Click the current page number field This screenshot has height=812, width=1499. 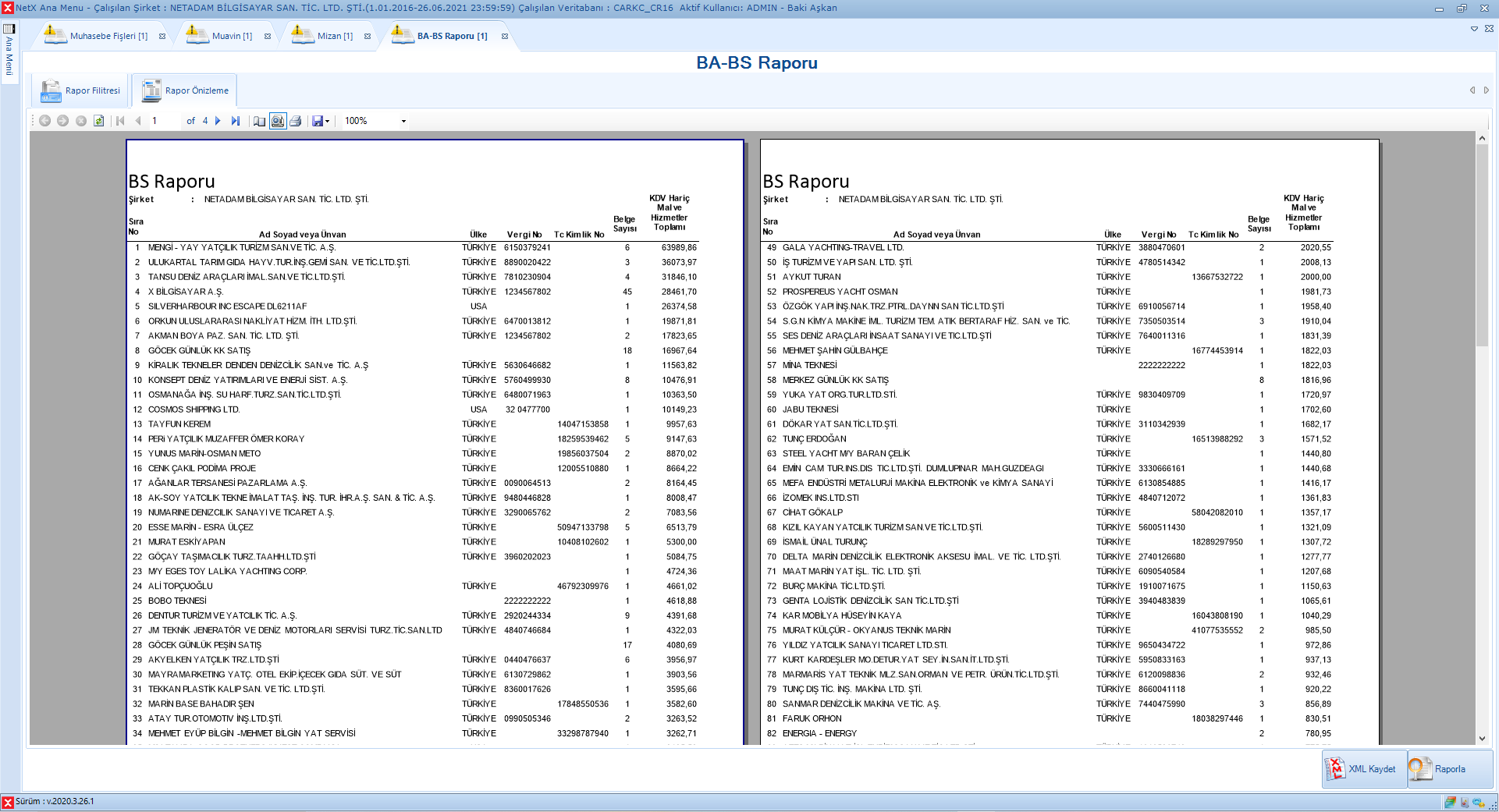point(164,121)
